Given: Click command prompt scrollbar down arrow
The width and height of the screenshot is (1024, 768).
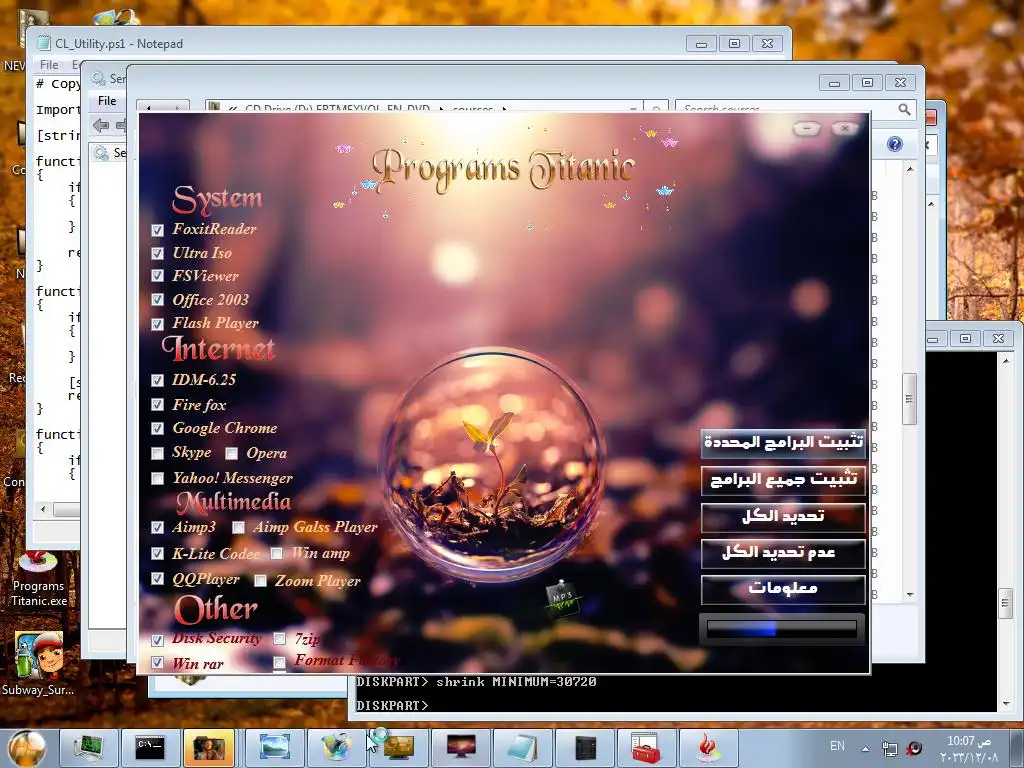Looking at the screenshot, I should pos(1006,704).
